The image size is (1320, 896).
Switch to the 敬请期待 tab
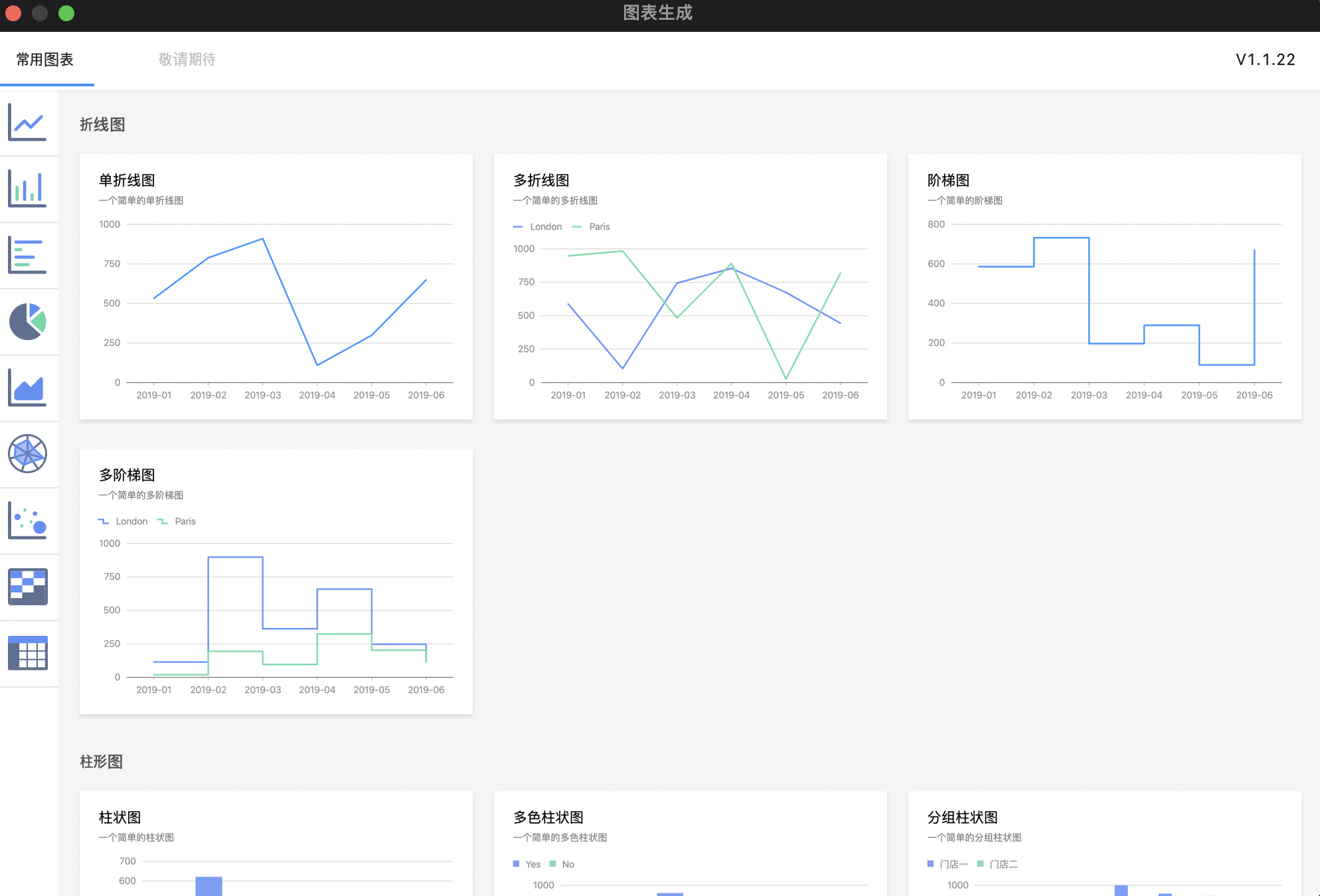(187, 60)
